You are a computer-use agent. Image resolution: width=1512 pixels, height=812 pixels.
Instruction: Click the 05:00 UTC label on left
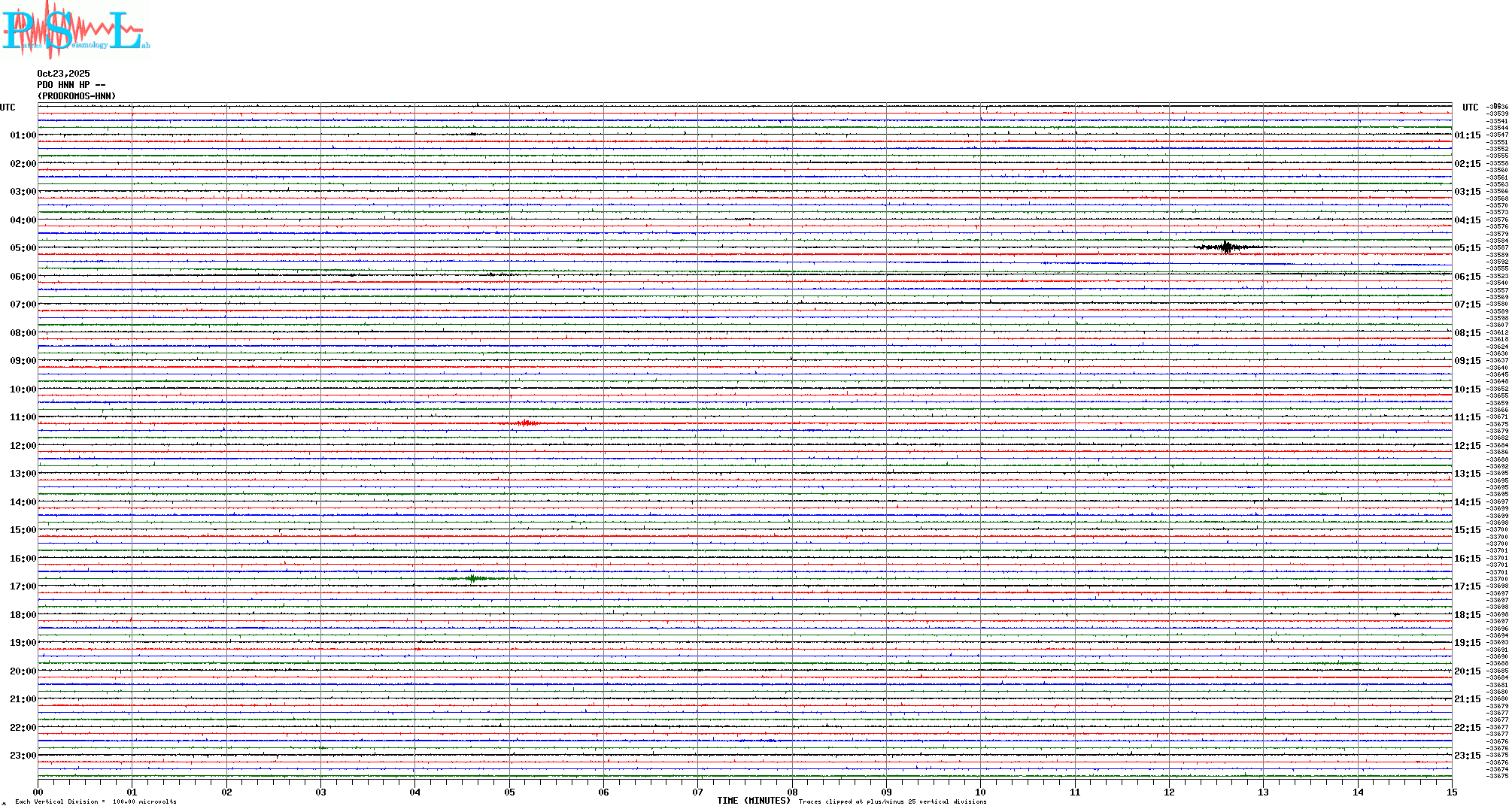(23, 248)
